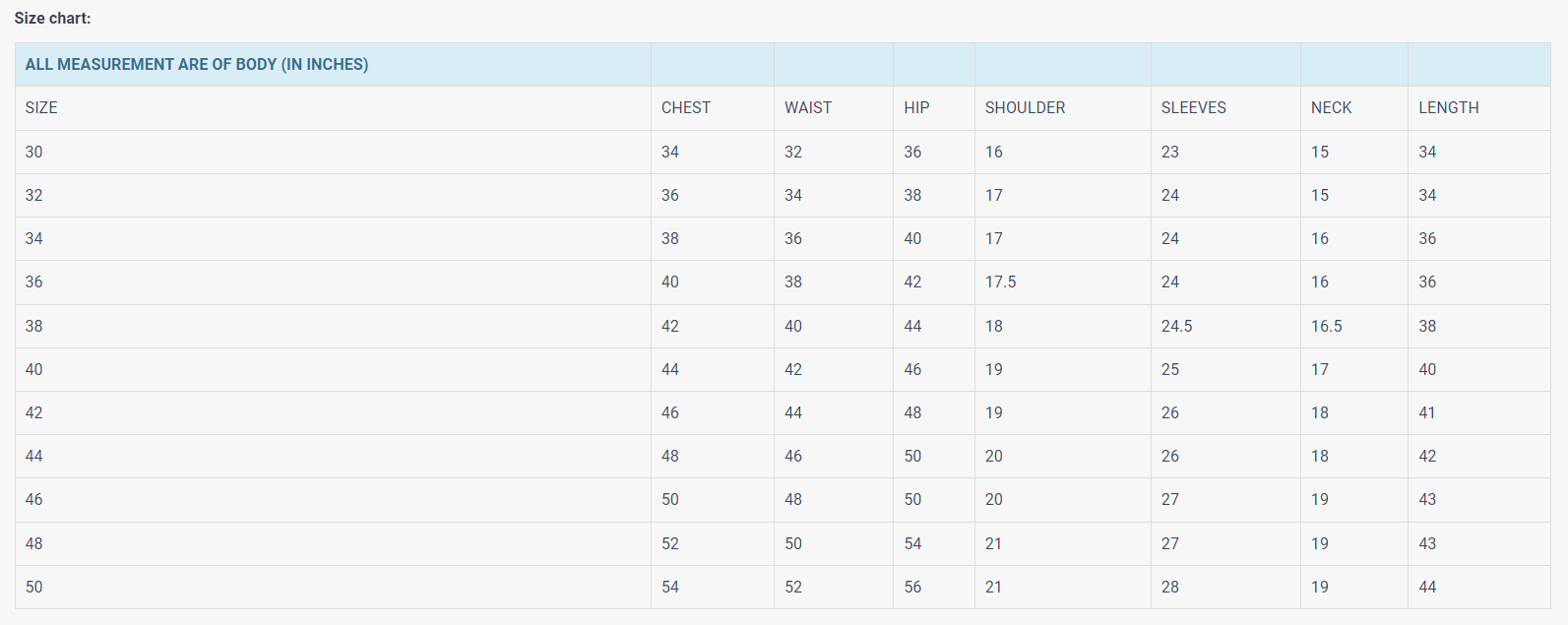The image size is (1568, 625).
Task: Select the SIZE header cell
Action: [x=41, y=108]
